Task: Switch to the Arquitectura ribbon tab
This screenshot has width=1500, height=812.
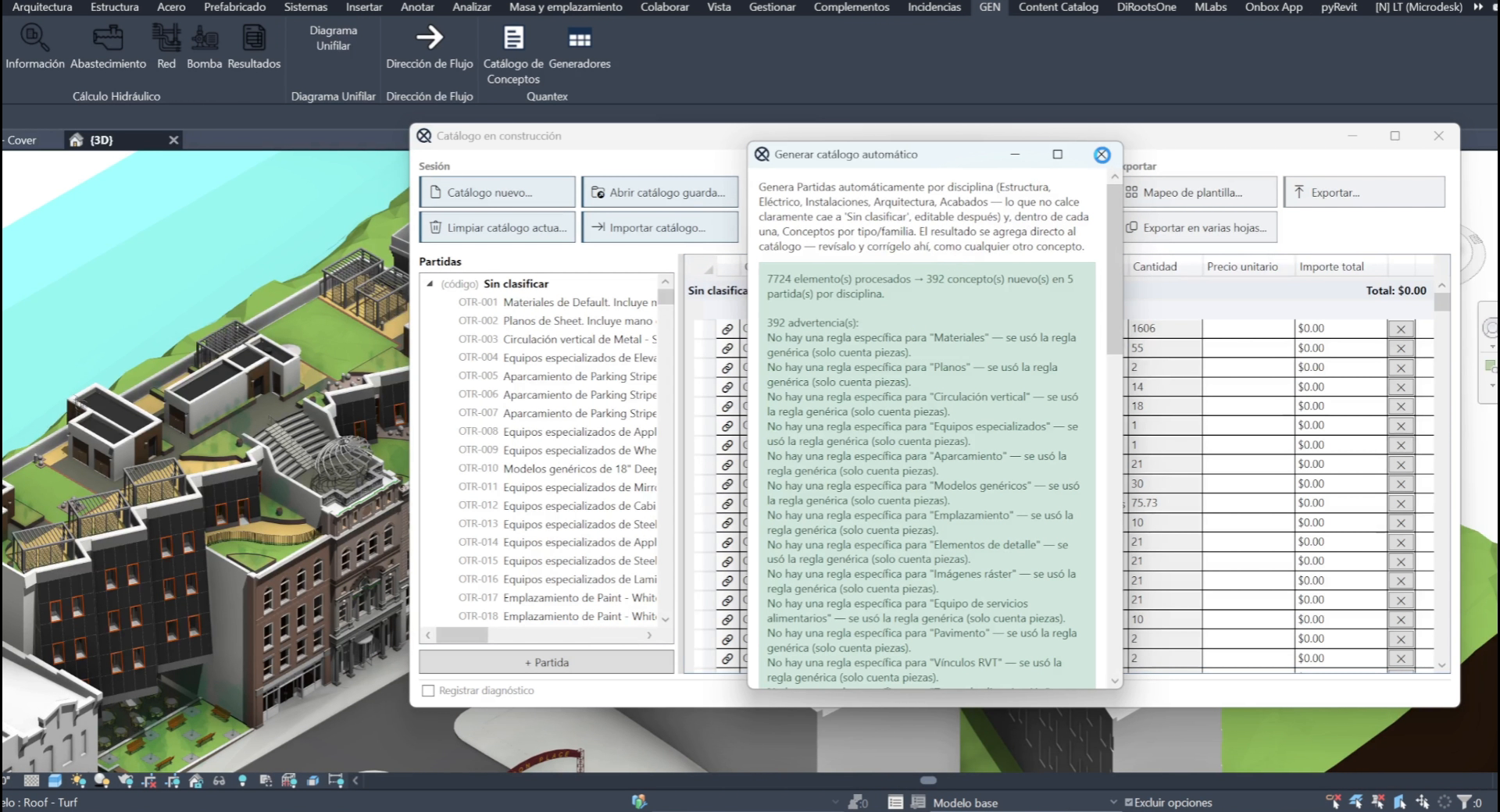Action: pos(42,7)
